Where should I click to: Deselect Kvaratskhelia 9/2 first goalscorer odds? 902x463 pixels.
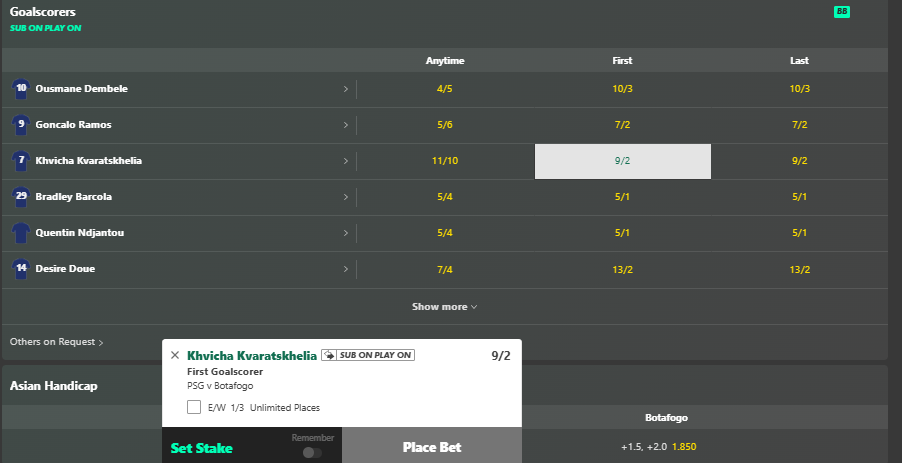[622, 161]
